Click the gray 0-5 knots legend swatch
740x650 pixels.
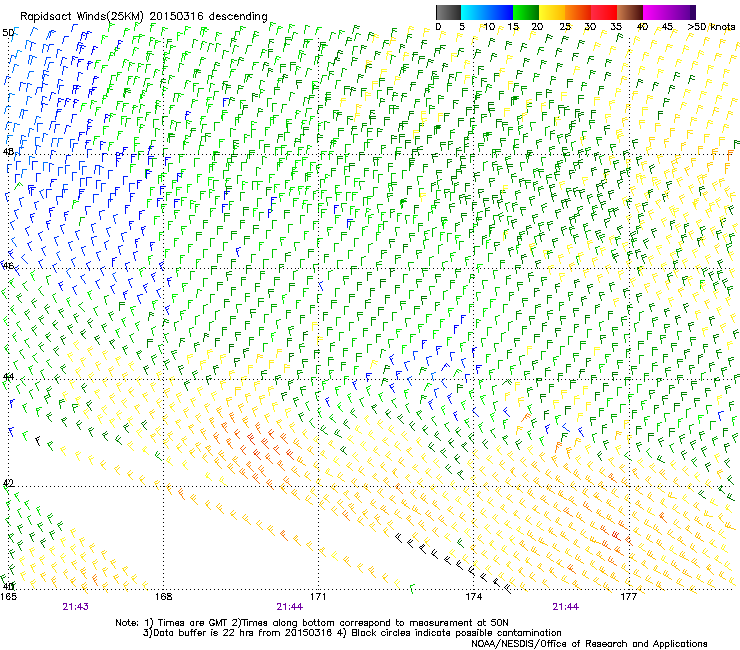448,12
